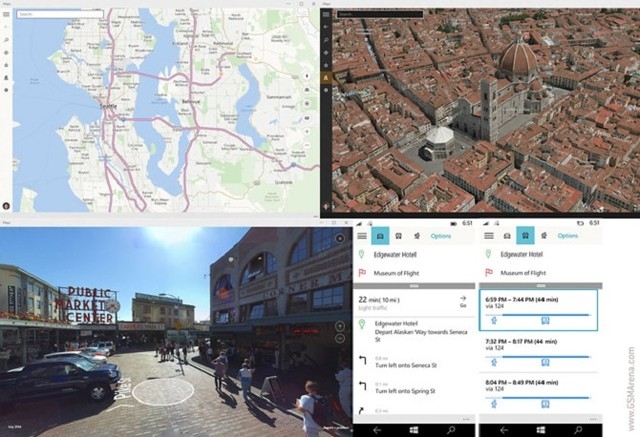Open hamburger menu on transit phone
Image resolution: width=640 pixels, height=437 pixels.
coord(489,236)
